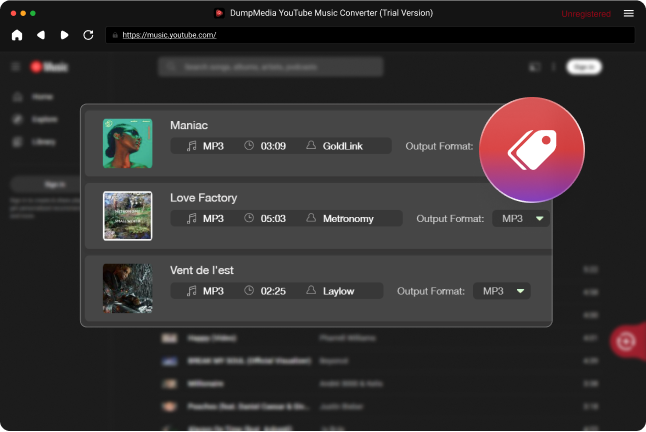Open Home in the left sidebar
The width and height of the screenshot is (646, 432).
click(x=35, y=97)
